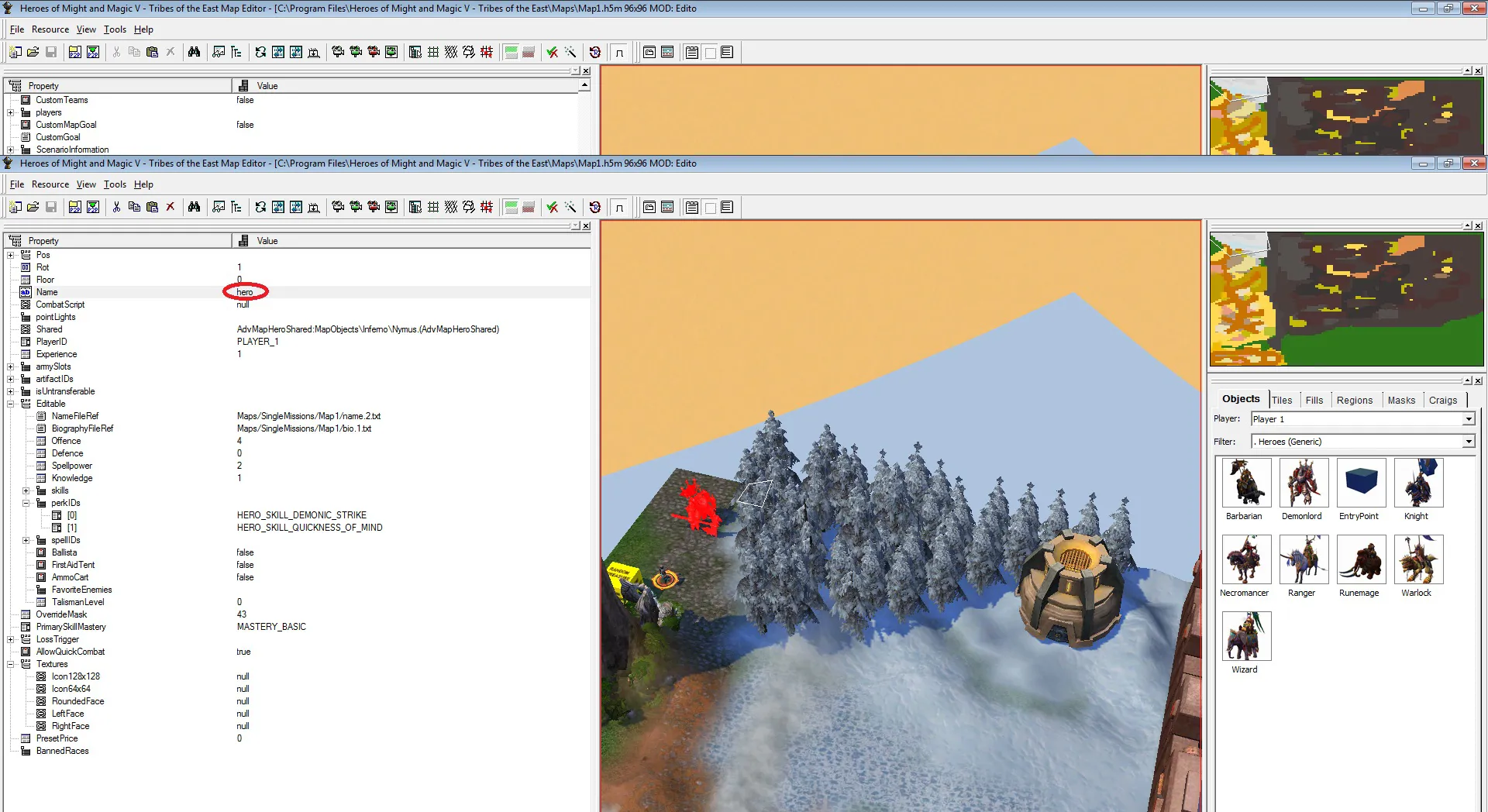Close the front window's property panel
Image resolution: width=1488 pixels, height=812 pixels.
click(586, 226)
